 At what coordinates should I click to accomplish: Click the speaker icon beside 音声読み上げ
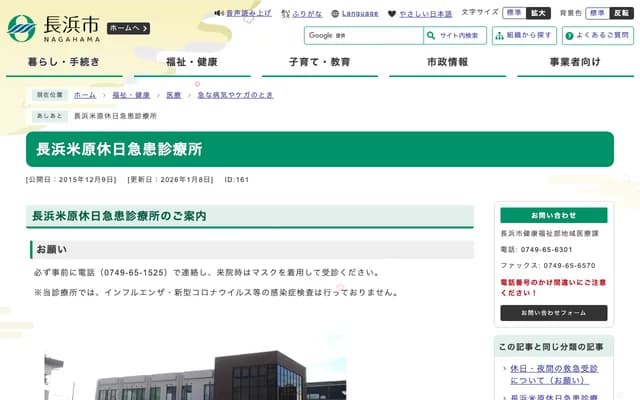219,13
